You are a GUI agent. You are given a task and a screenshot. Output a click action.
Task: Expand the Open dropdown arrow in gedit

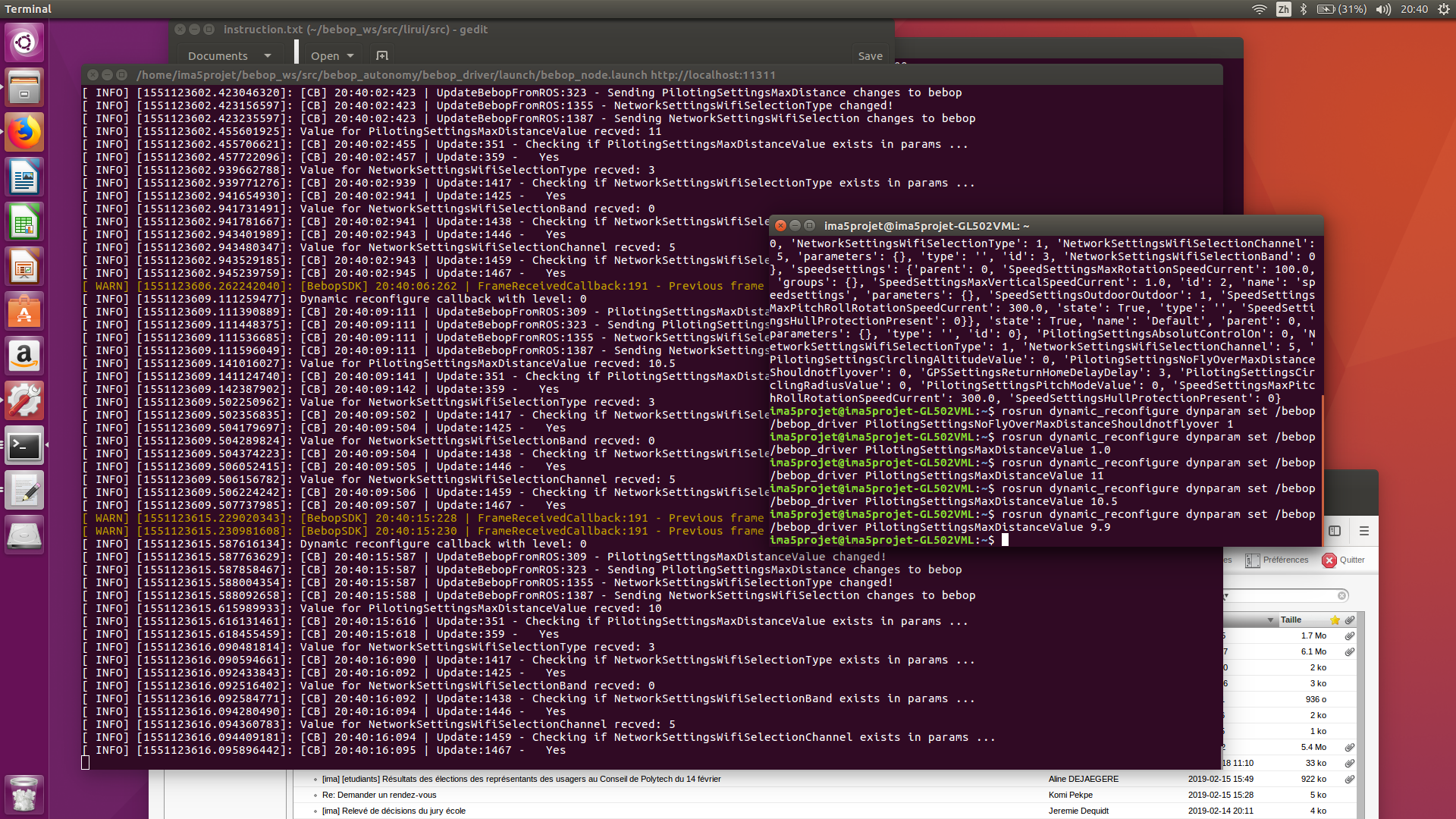pyautogui.click(x=350, y=56)
